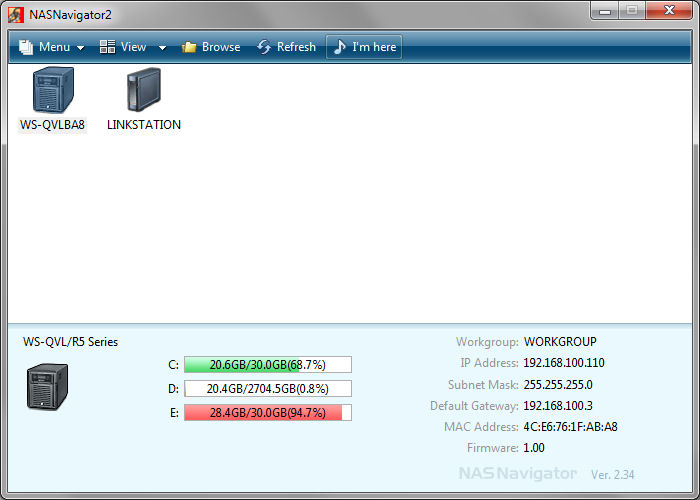
Task: Click the LINKSTATION device name label
Action: pyautogui.click(x=144, y=125)
